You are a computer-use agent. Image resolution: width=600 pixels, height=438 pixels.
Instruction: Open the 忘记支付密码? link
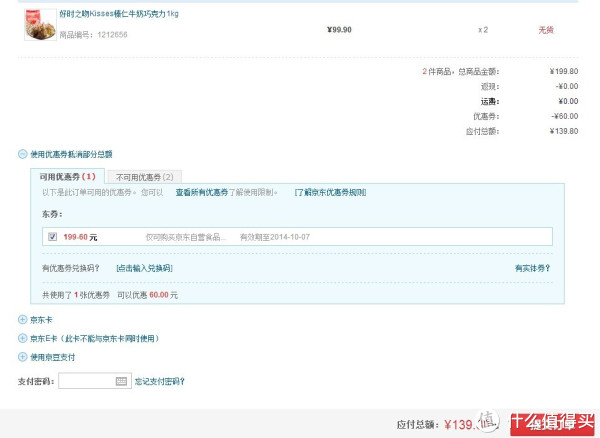(160, 381)
